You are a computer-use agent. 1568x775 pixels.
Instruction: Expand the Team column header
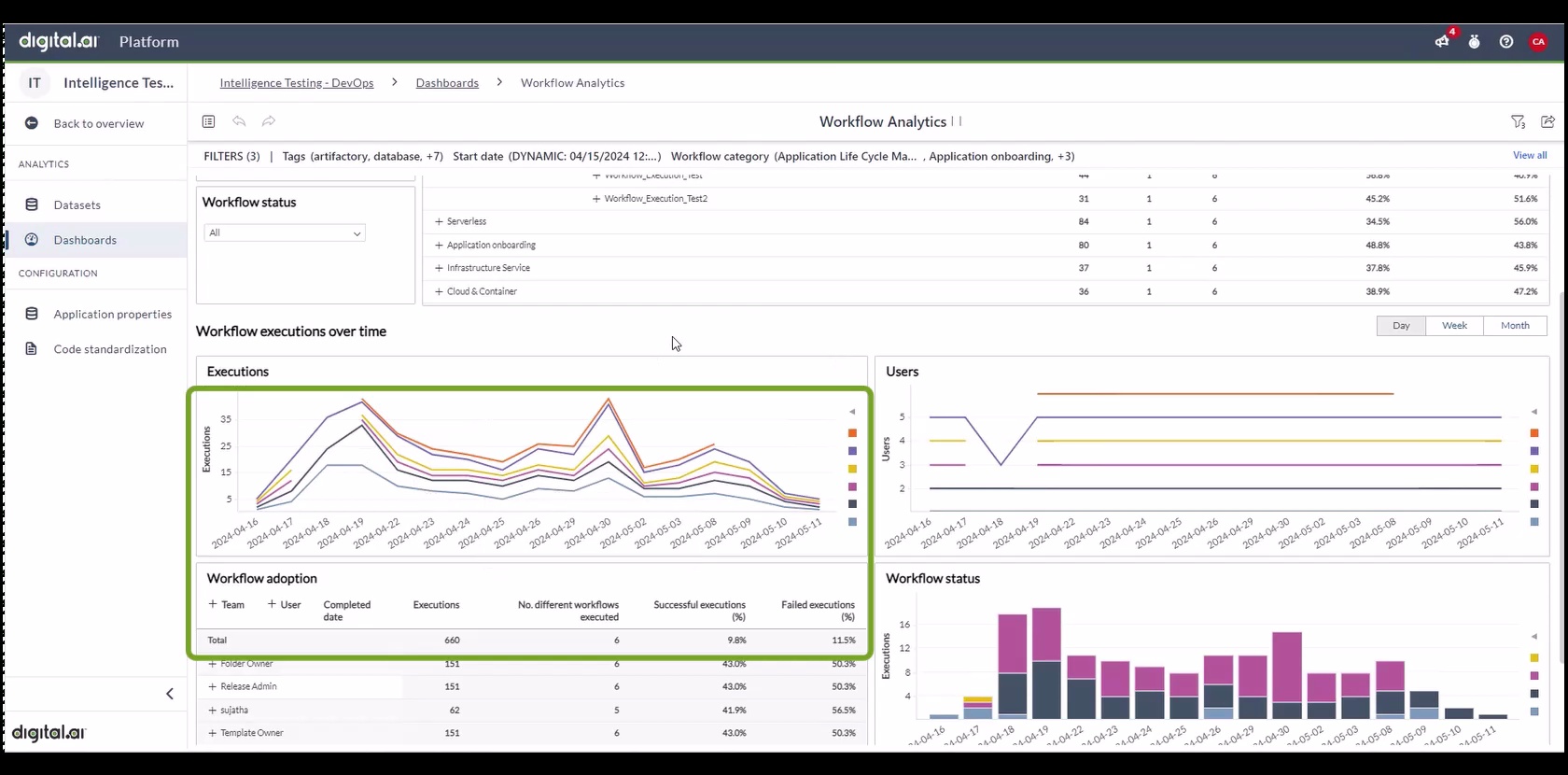pyautogui.click(x=213, y=604)
